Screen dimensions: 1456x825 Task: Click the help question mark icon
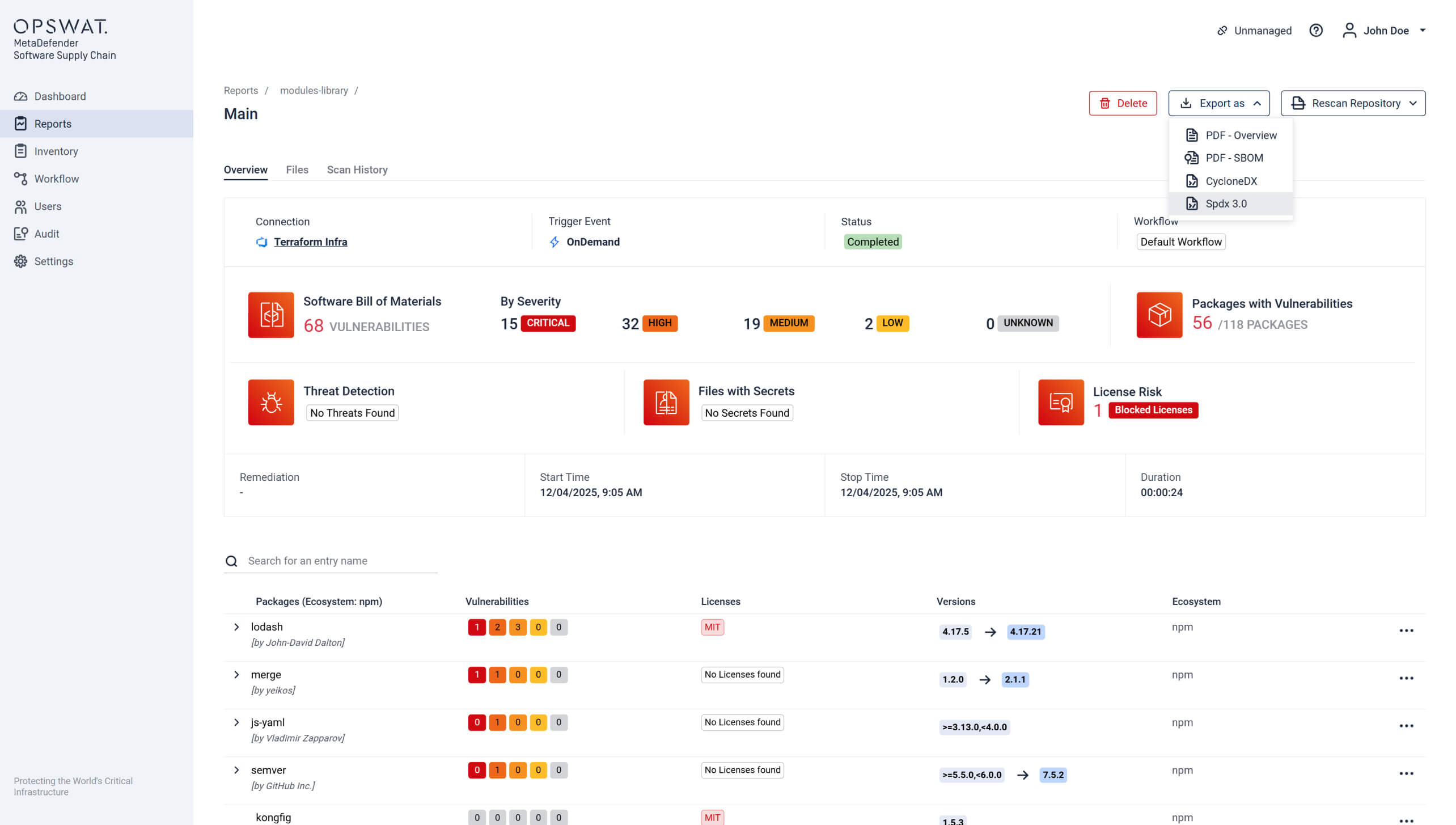pos(1315,31)
